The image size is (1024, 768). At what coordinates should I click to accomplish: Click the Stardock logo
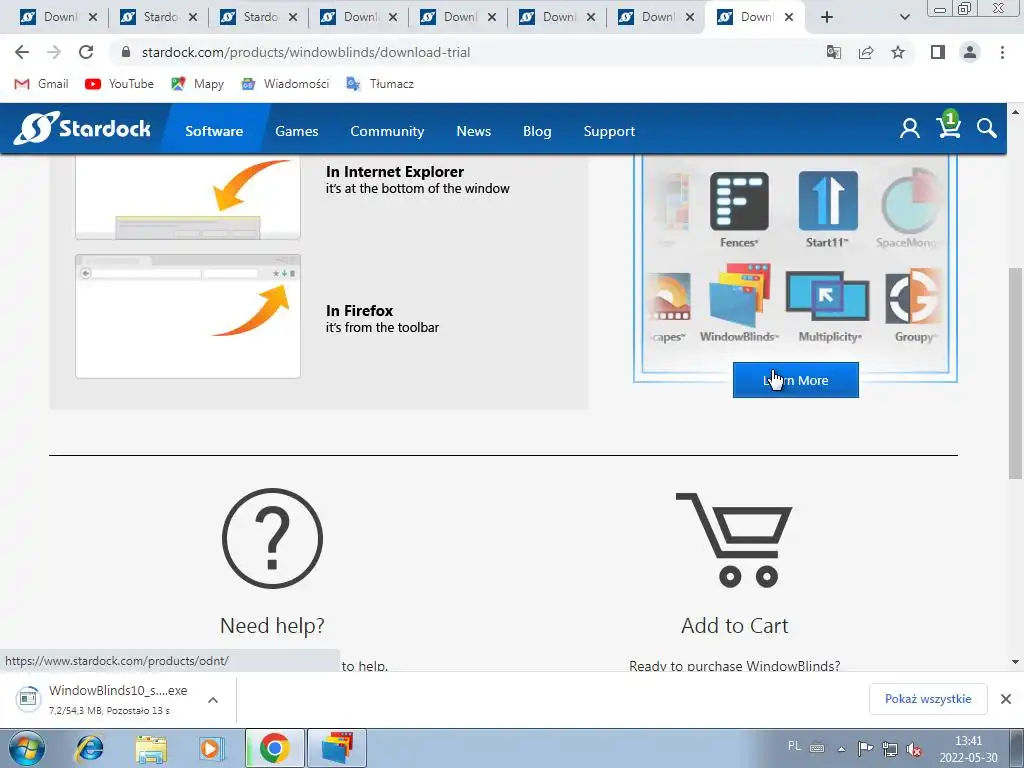(x=82, y=128)
